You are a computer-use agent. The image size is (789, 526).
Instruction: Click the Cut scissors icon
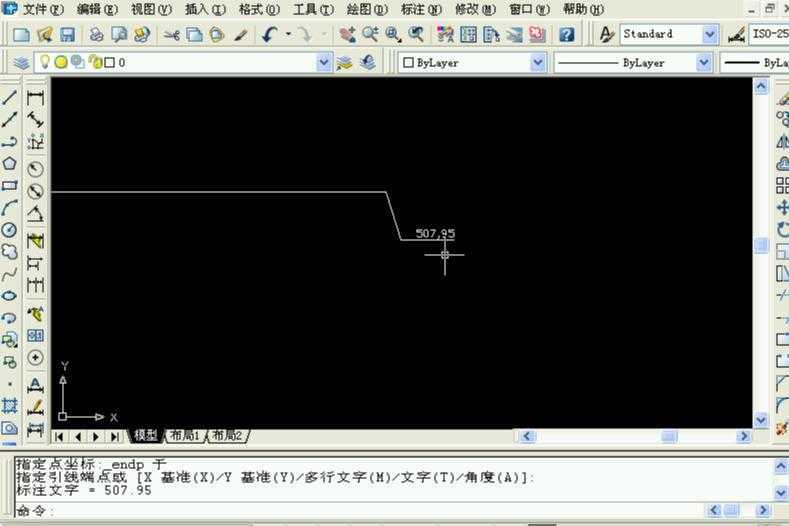click(x=172, y=35)
